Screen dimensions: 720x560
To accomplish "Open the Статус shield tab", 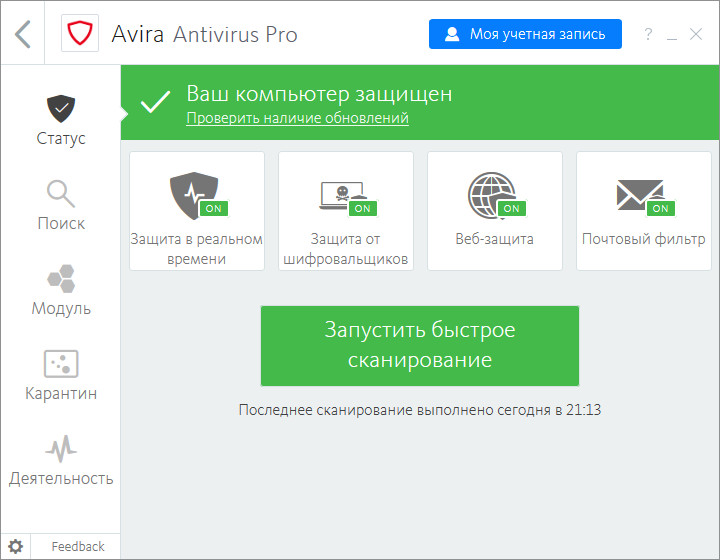I will pyautogui.click(x=60, y=120).
